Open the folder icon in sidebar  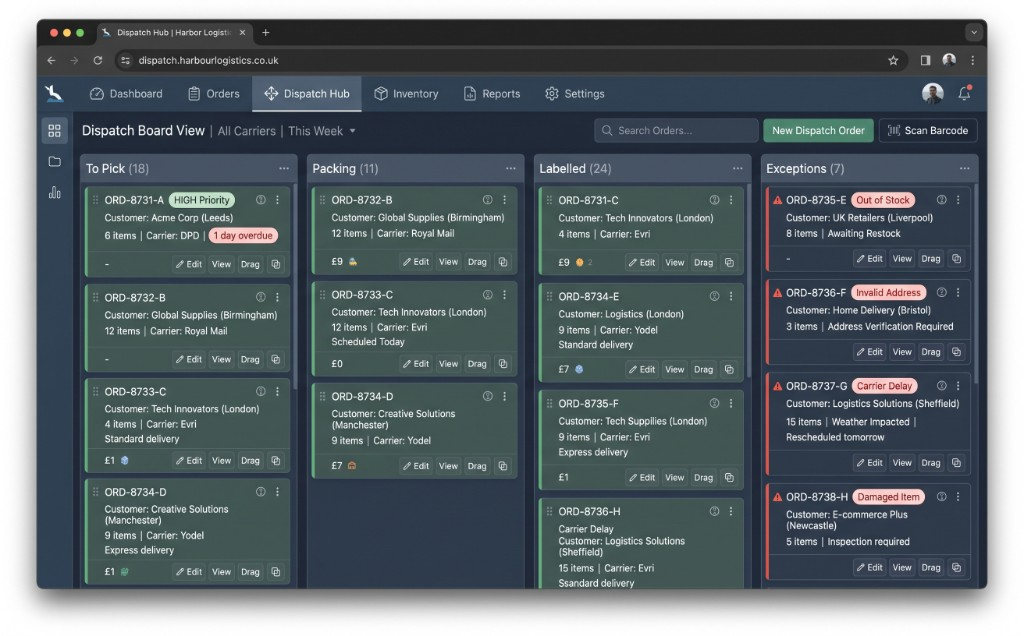pyautogui.click(x=55, y=161)
